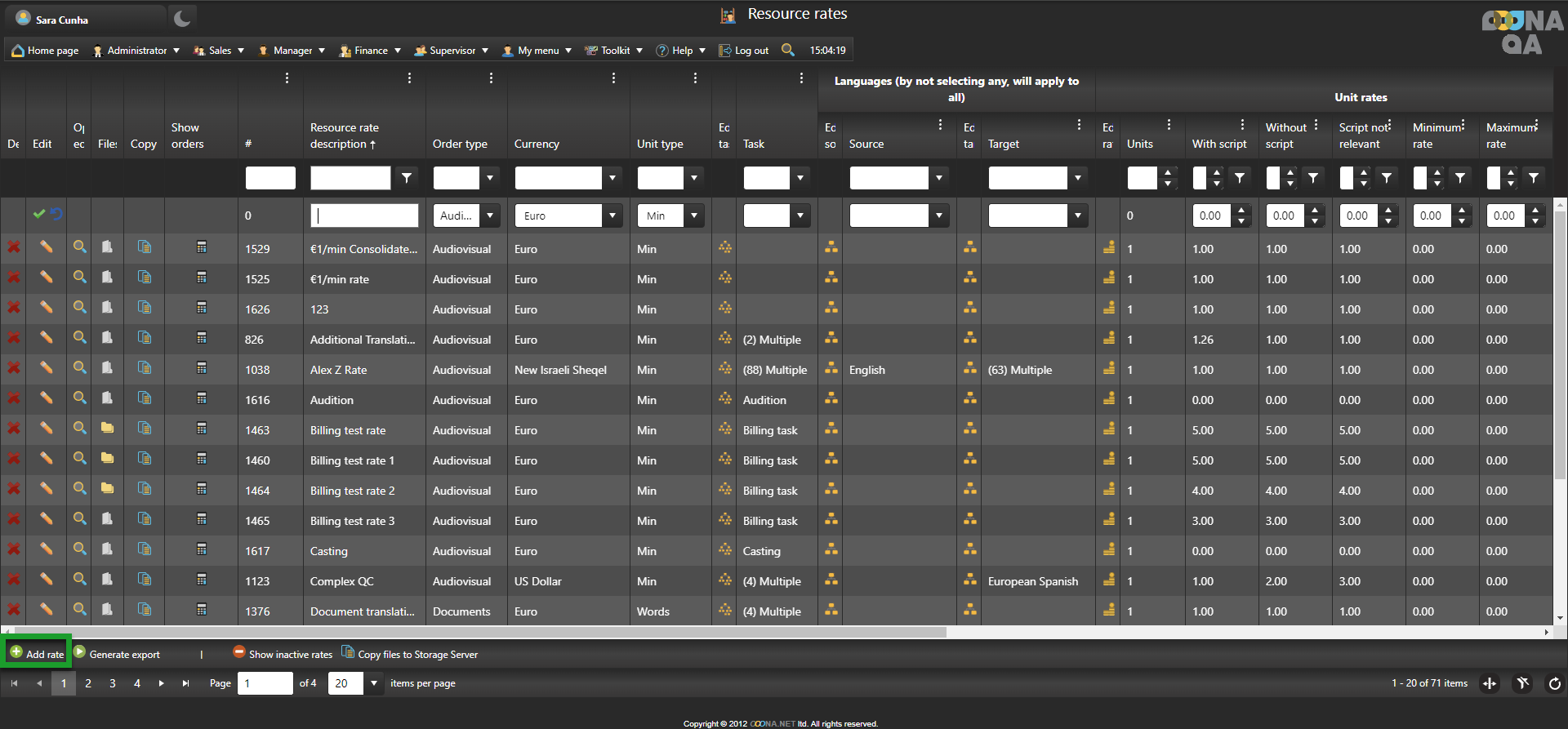Open the Toolkit menu
1568x729 pixels.
614,51
